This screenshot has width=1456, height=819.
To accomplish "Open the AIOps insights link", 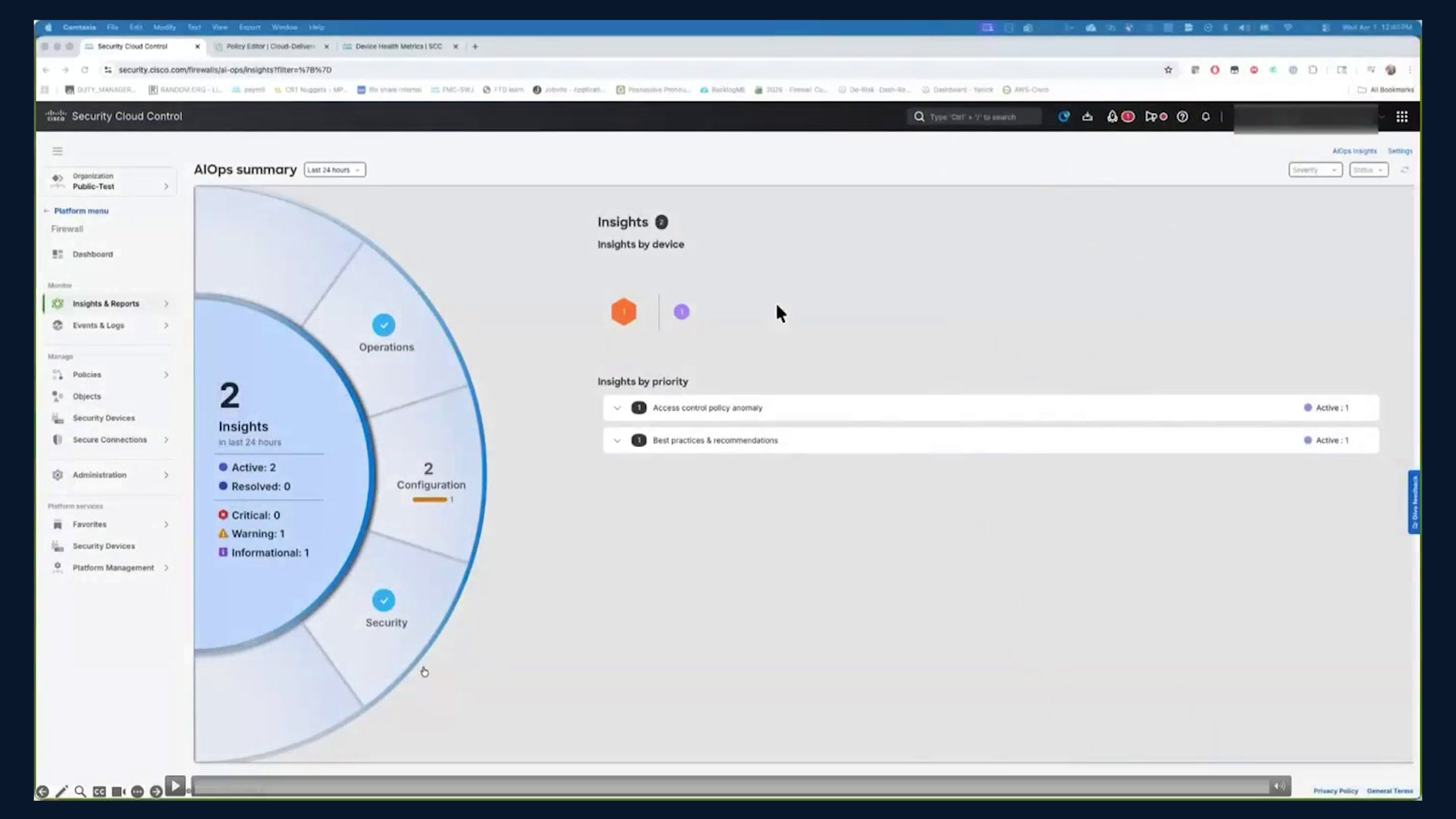I will pyautogui.click(x=1354, y=151).
